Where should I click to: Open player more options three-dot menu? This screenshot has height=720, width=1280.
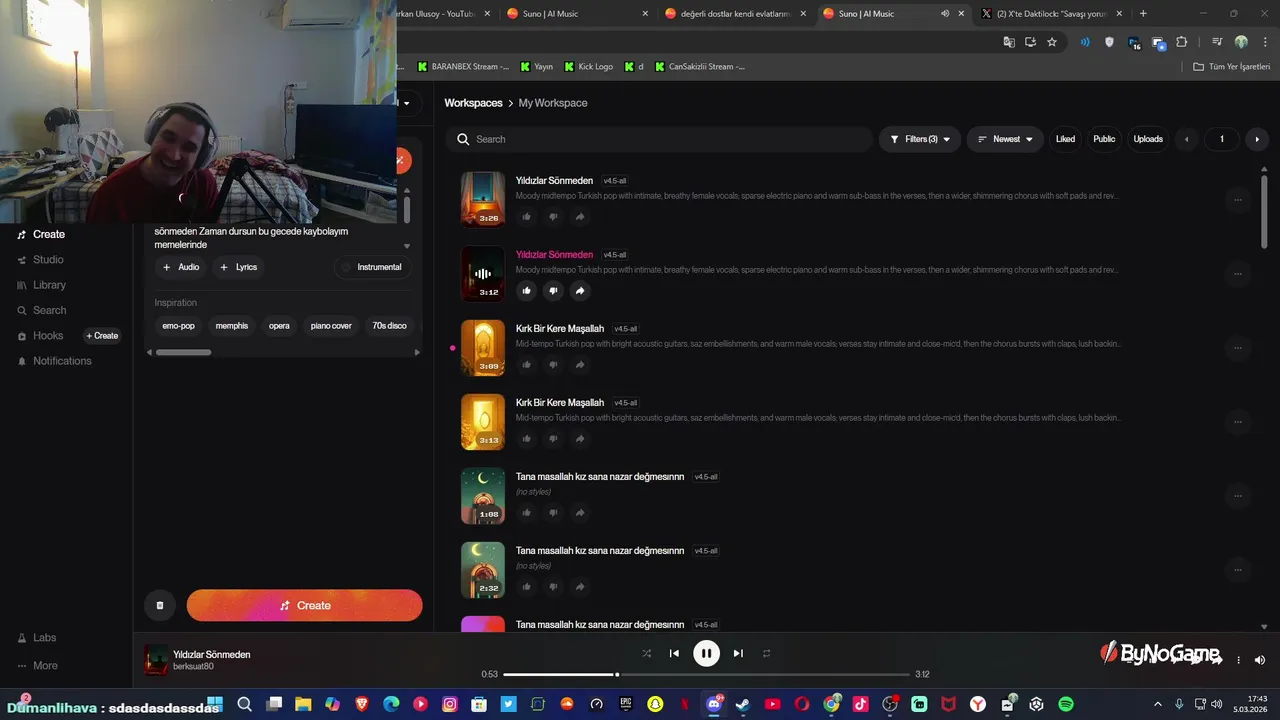pos(1238,660)
